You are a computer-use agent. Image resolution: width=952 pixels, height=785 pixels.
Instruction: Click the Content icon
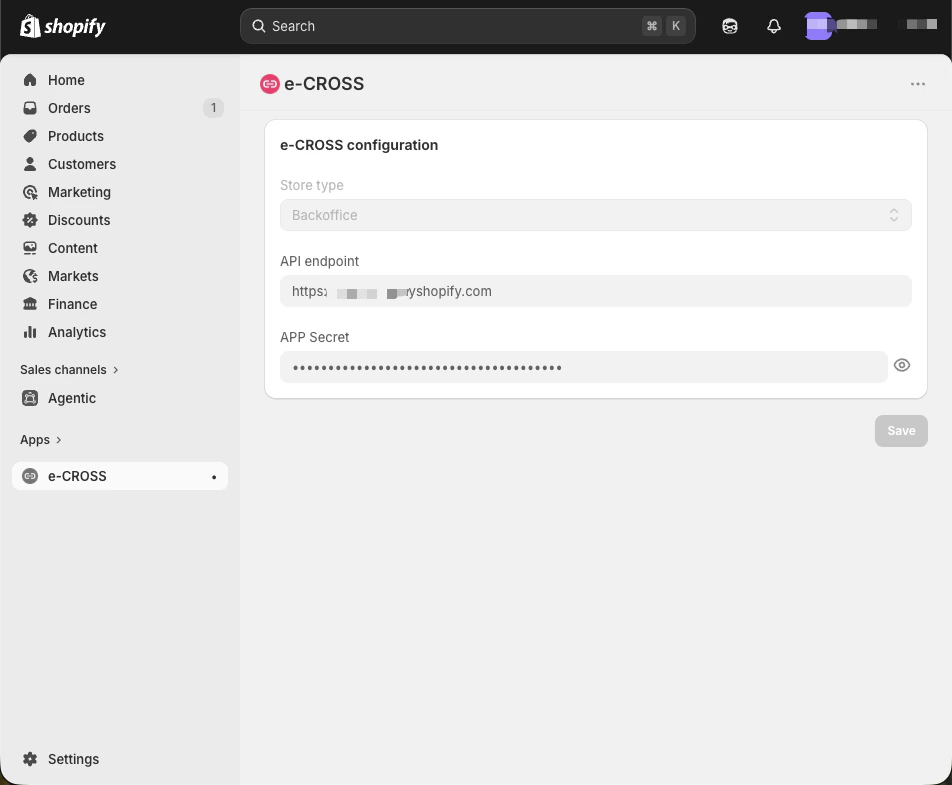[x=30, y=248]
